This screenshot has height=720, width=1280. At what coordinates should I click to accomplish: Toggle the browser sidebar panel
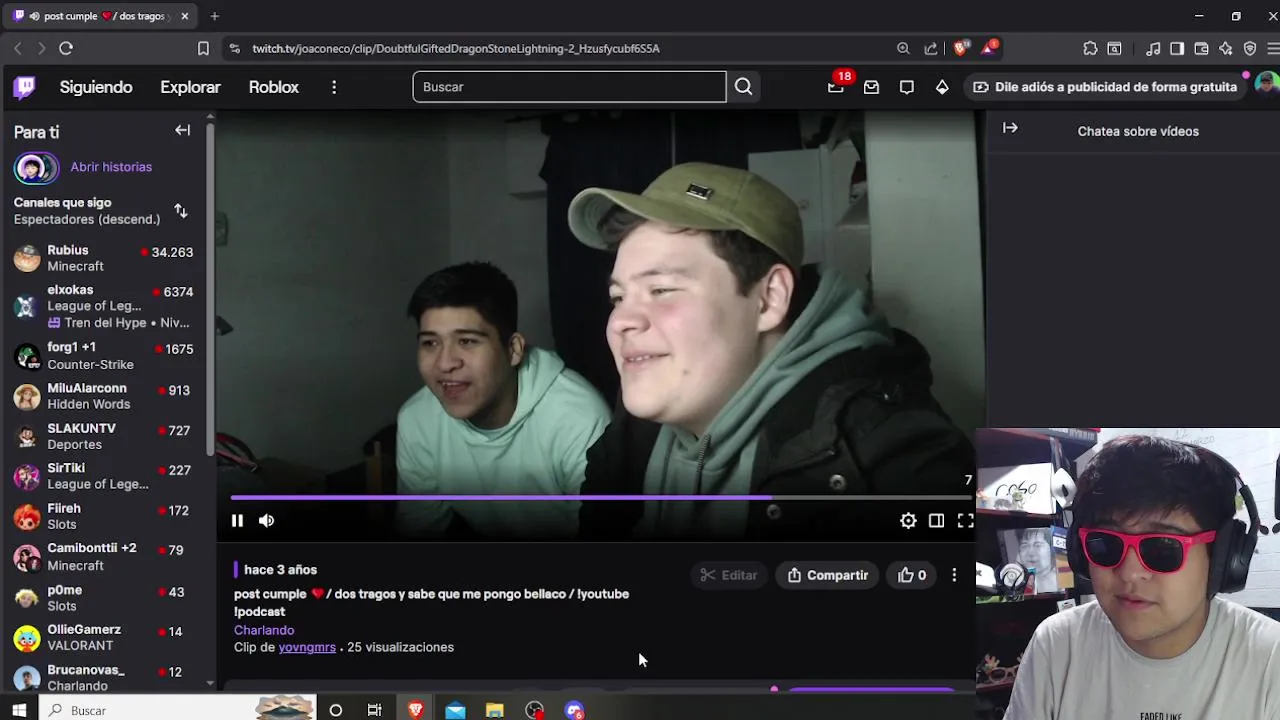coord(1177,48)
